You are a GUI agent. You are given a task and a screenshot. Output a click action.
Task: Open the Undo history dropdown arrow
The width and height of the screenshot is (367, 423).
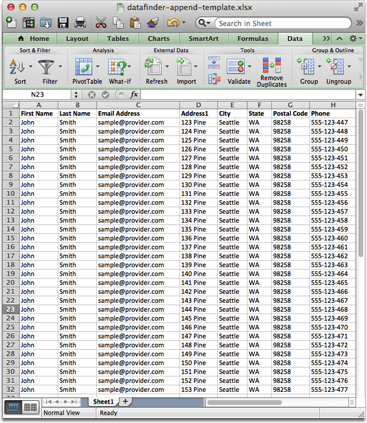pos(184,23)
